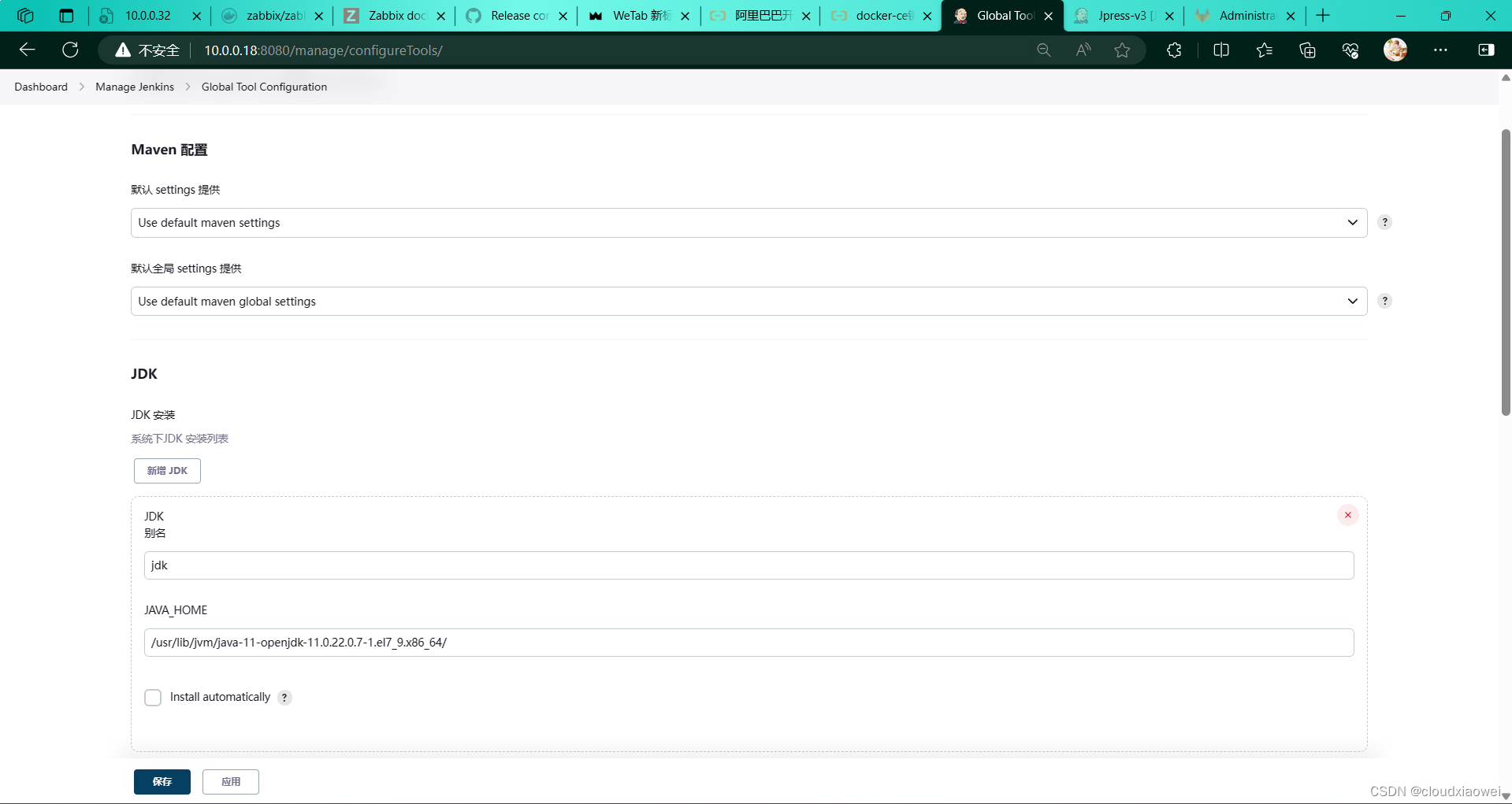Go back to the previous page
The width and height of the screenshot is (1512, 804).
[28, 50]
